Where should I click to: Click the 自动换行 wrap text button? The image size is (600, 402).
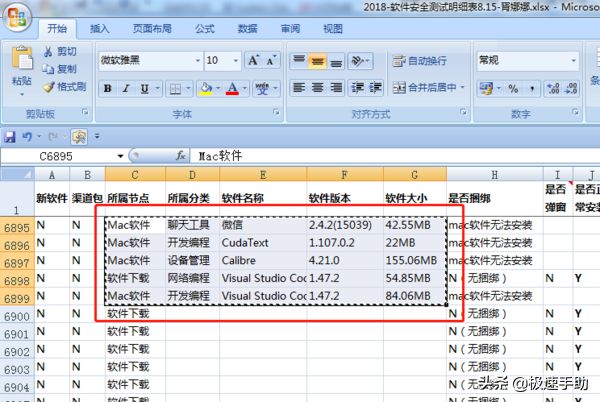[x=419, y=60]
